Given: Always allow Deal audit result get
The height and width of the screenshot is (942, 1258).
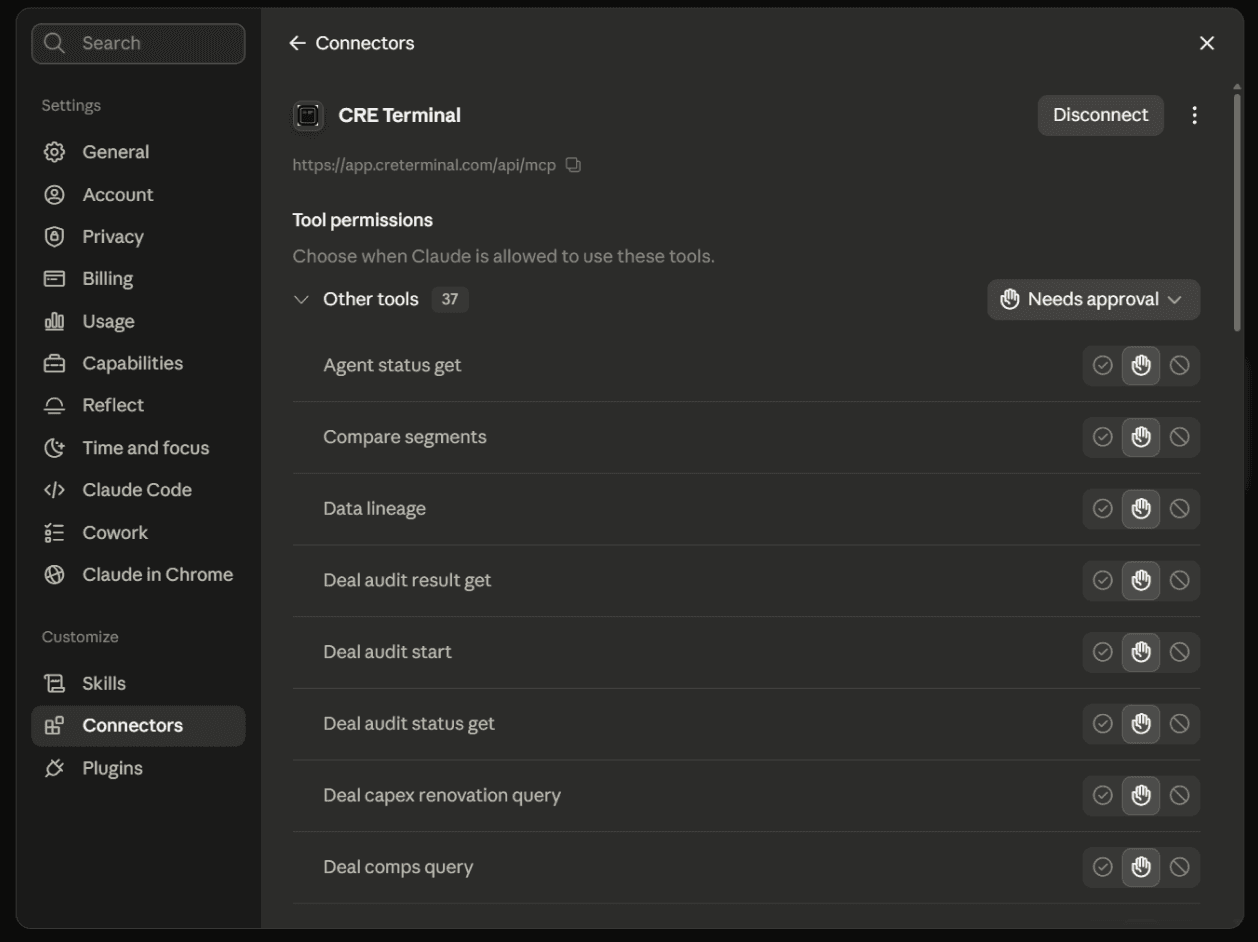Looking at the screenshot, I should (x=1103, y=580).
